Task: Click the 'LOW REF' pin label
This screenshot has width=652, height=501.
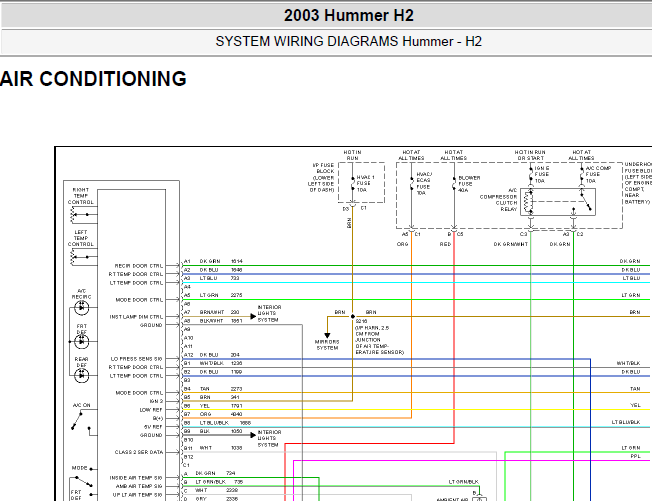Action: pos(151,410)
